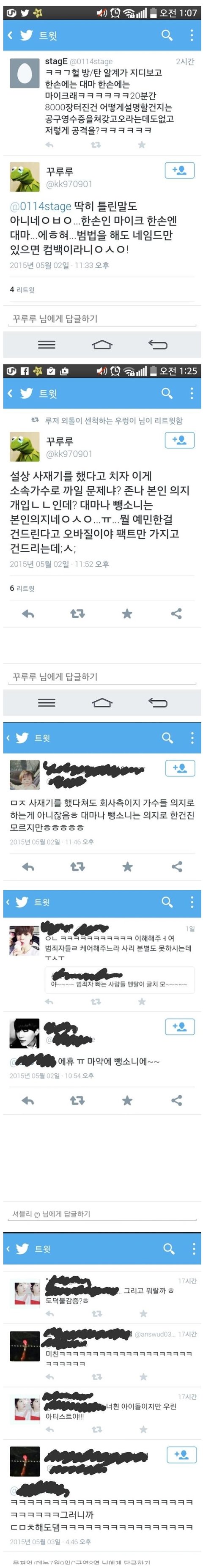Open the 4 리트윗 list
Viewport: 203px width, 1568px height.
pyautogui.click(x=22, y=290)
